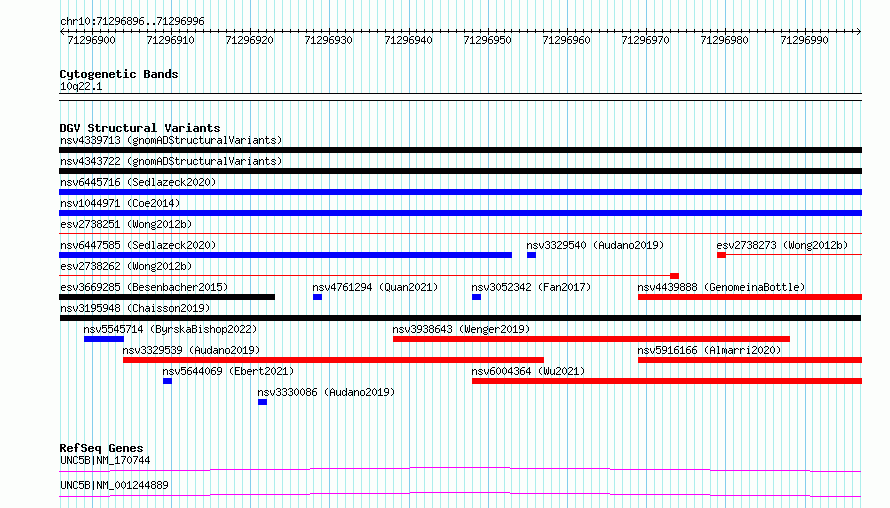
Task: Click blue marker under nsv3052342
Action: (x=476, y=297)
